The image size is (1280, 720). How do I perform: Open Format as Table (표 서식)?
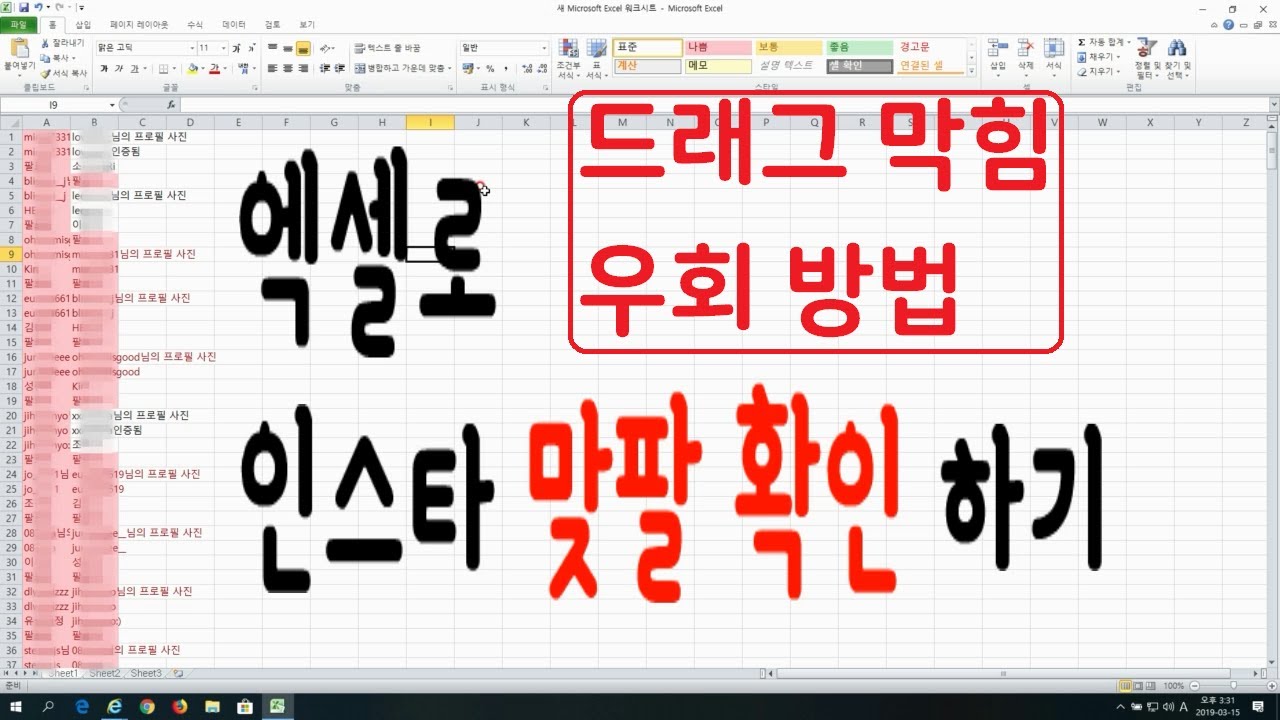coord(596,60)
